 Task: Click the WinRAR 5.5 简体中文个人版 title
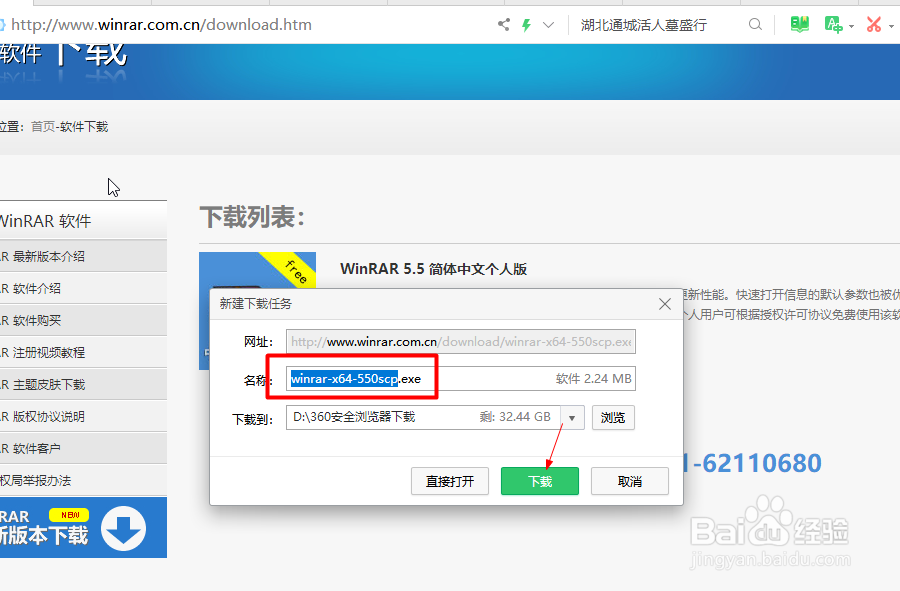tap(433, 269)
